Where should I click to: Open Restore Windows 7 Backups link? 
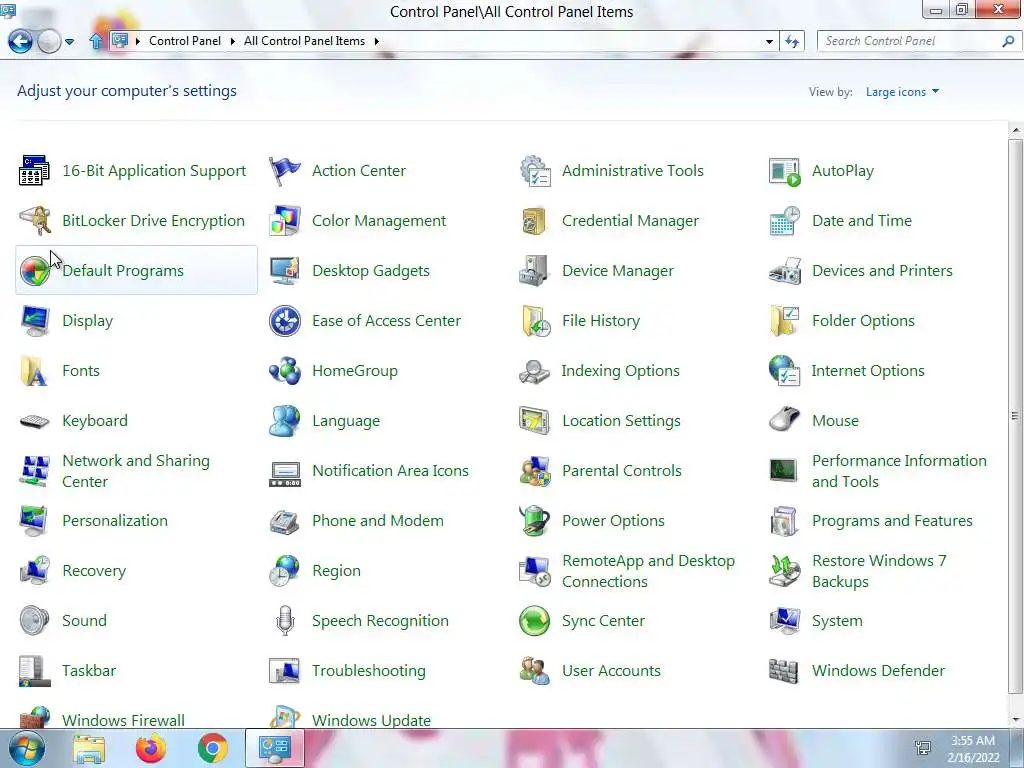[x=879, y=571]
